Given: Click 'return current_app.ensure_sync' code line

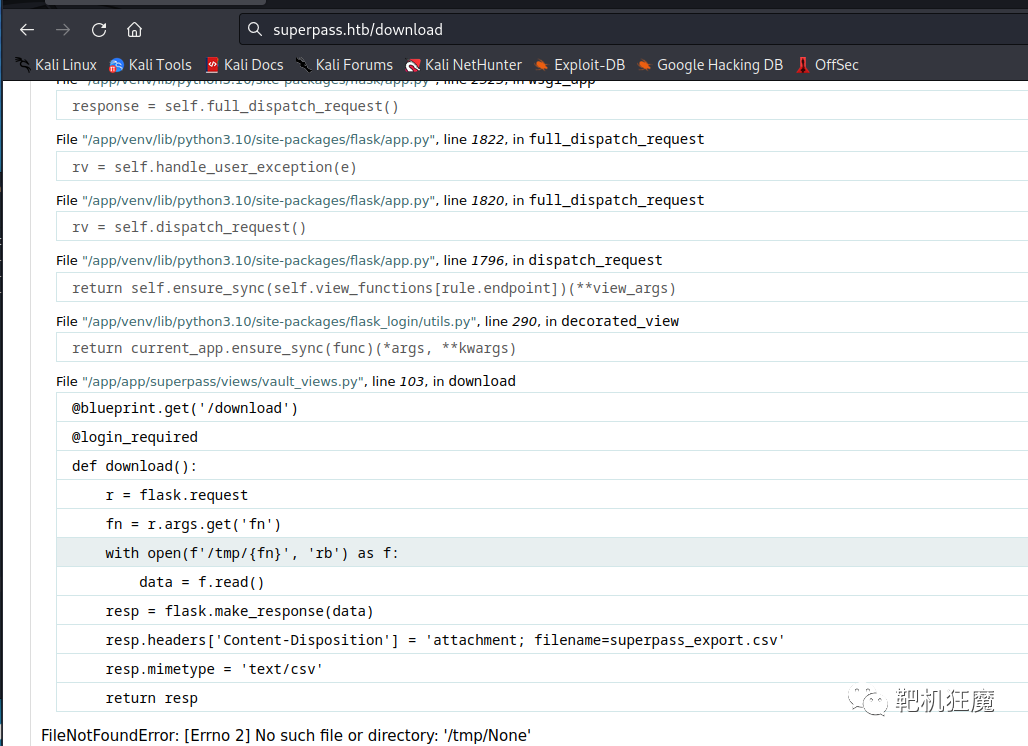Looking at the screenshot, I should 542,348.
